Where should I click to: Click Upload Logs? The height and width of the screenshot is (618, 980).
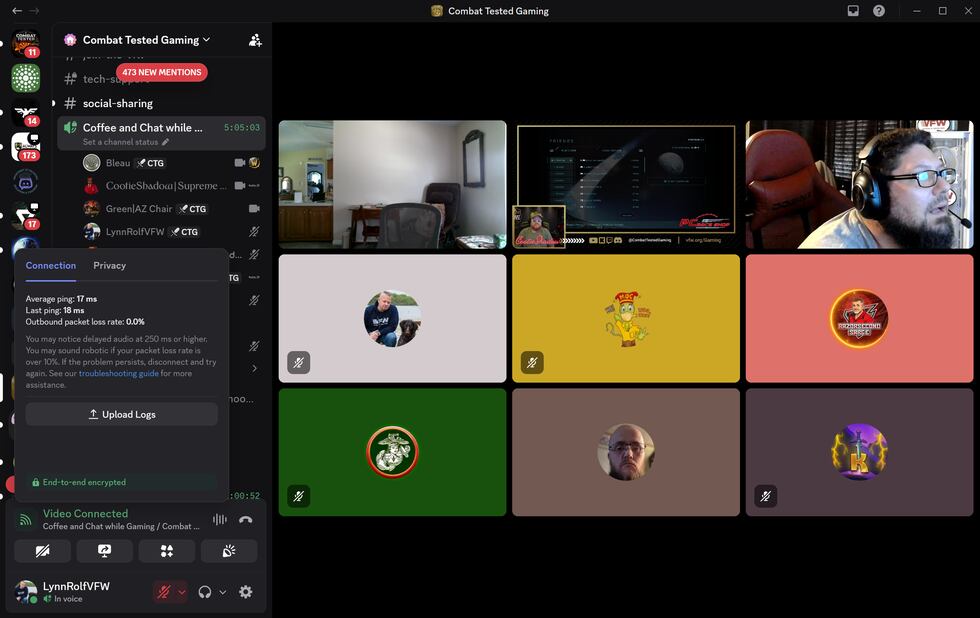click(x=122, y=414)
